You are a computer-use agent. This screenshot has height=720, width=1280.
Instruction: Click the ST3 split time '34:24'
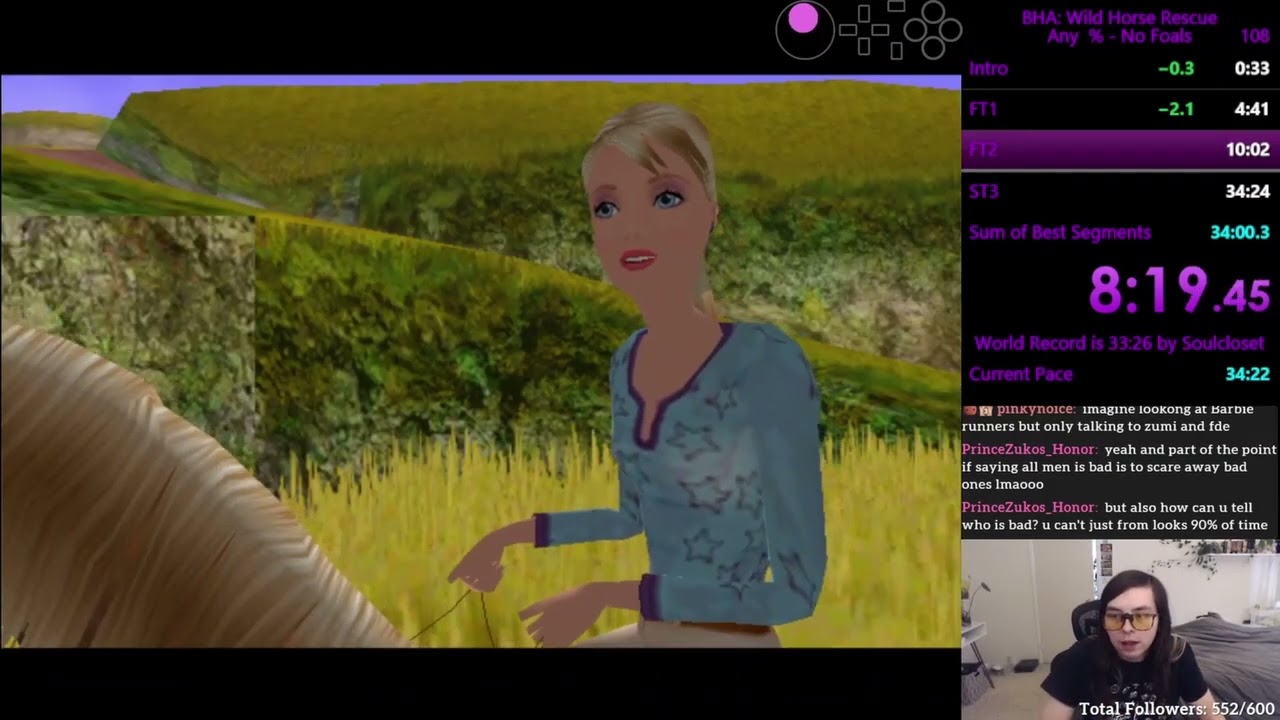[1247, 191]
